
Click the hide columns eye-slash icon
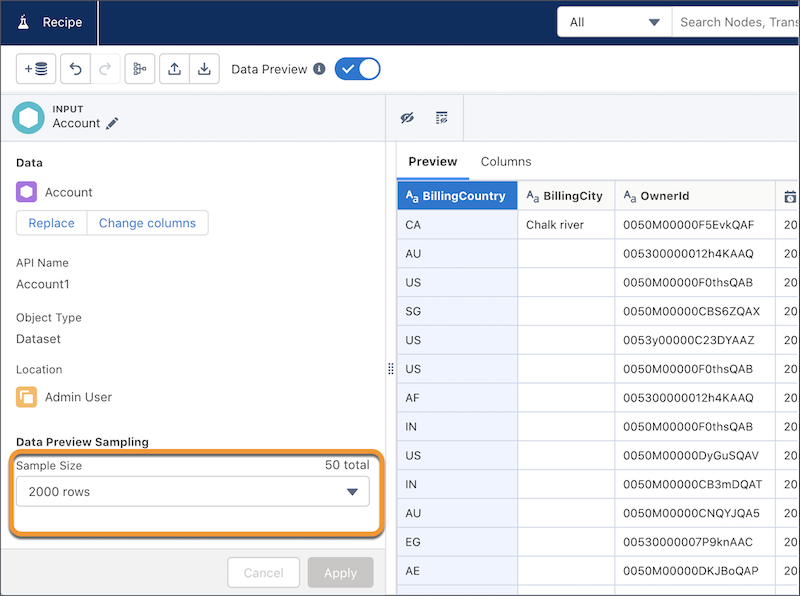point(407,117)
